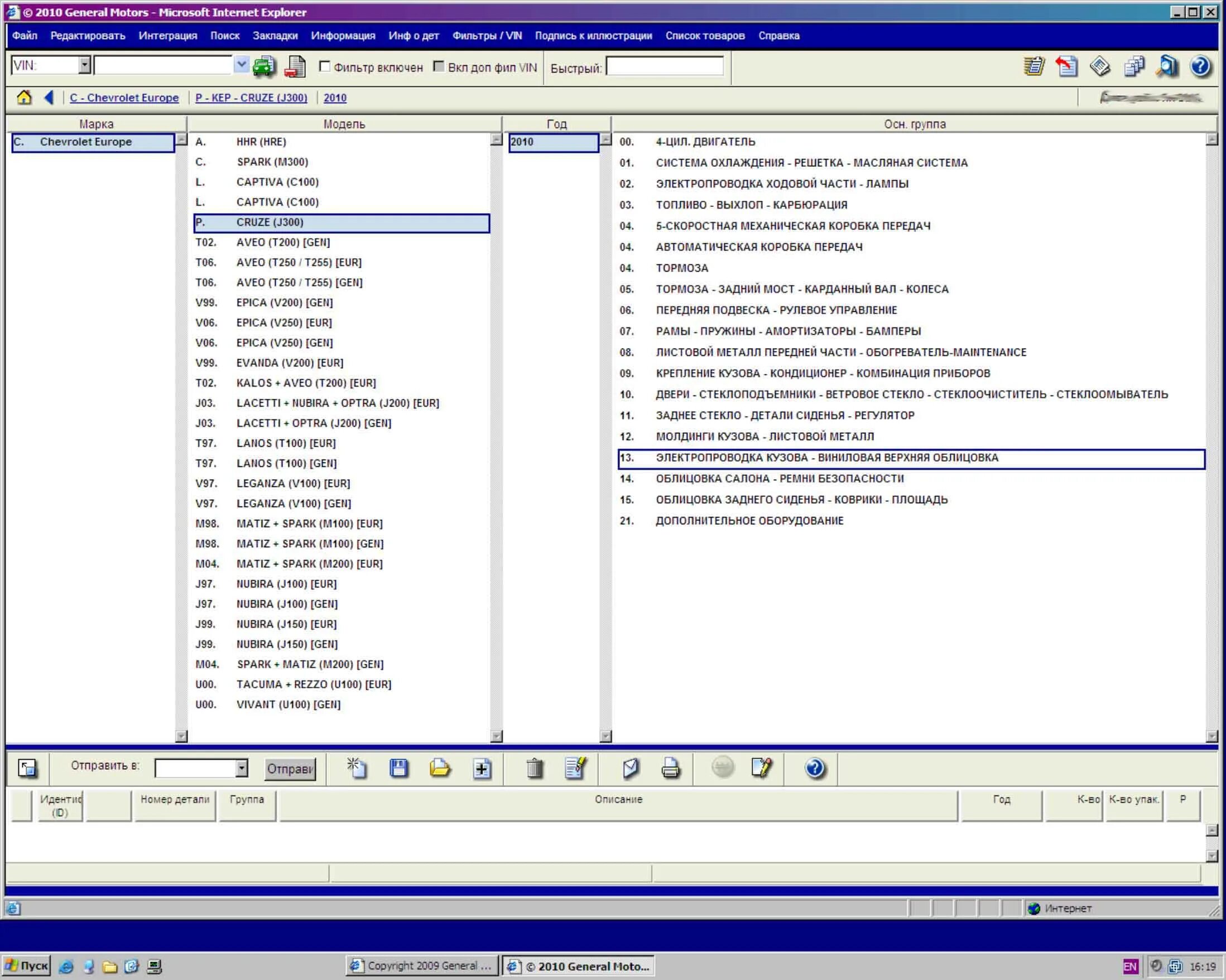
Task: Toggle the 'Вкл доп фил VIN' checkbox
Action: (439, 66)
